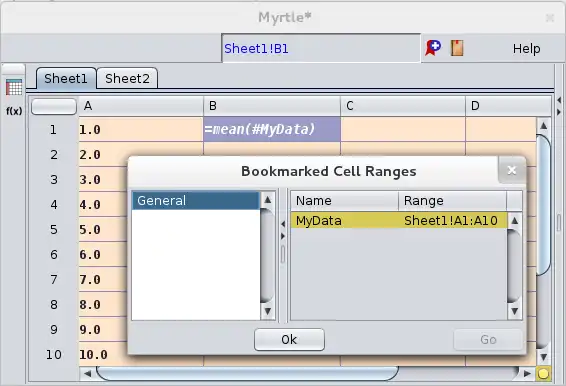Viewport: 566px width, 386px height.
Task: Click spreadsheet horizontal scroll right arrow
Action: (x=527, y=373)
